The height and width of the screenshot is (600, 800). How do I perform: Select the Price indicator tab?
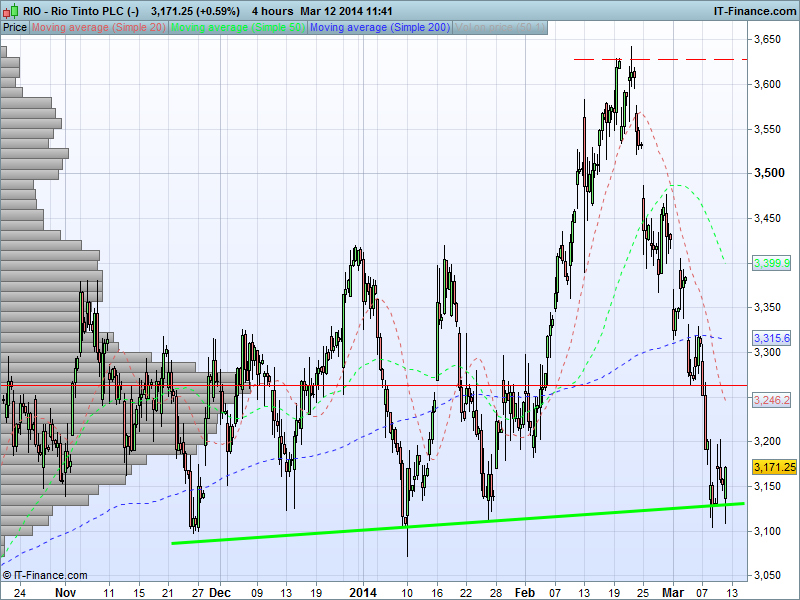coord(15,28)
